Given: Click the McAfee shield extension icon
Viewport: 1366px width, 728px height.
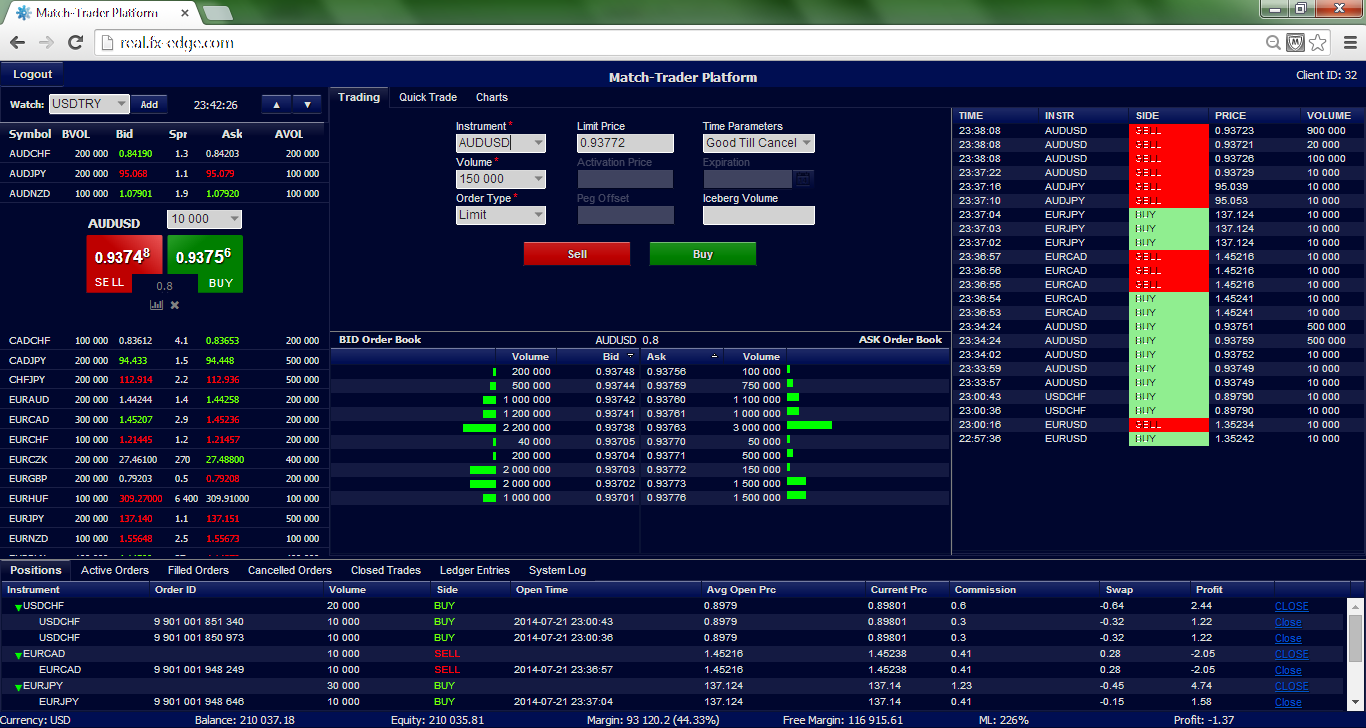Looking at the screenshot, I should [x=1294, y=42].
